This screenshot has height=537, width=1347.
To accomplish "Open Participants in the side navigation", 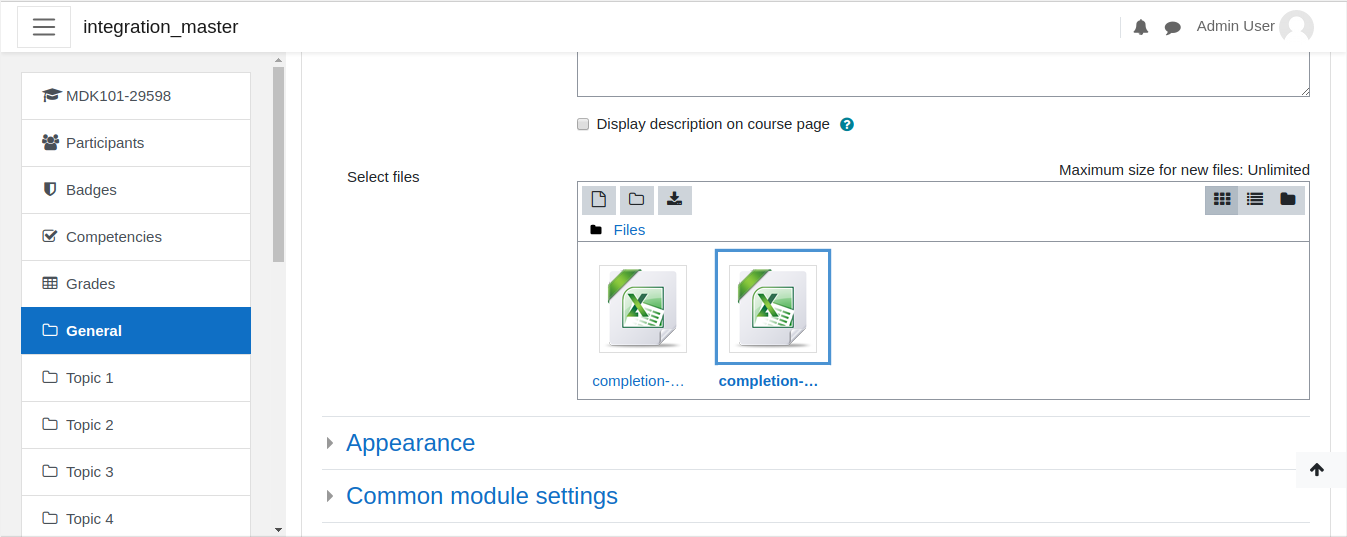I will pyautogui.click(x=136, y=143).
